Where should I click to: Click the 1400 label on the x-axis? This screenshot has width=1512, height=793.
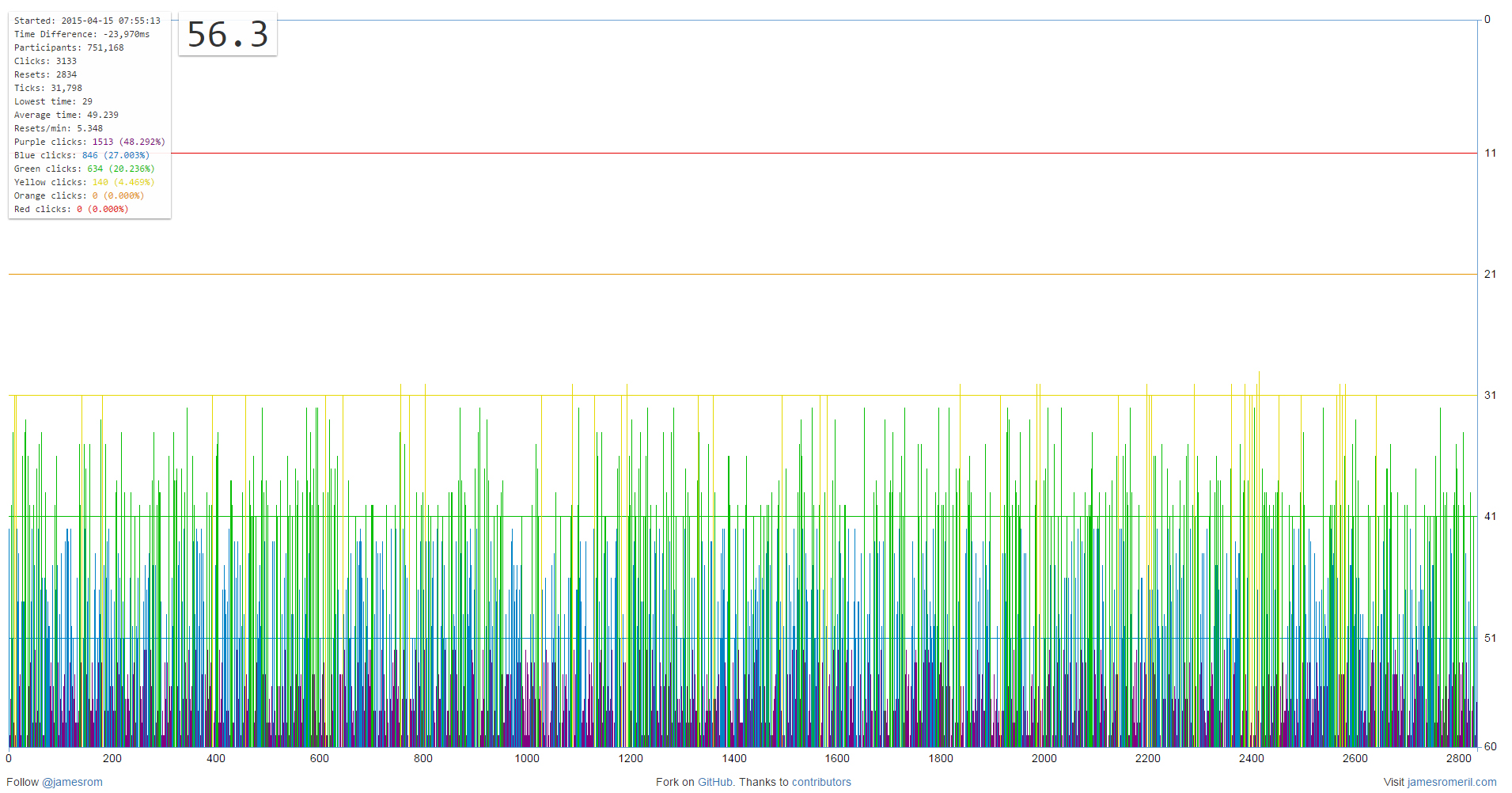(733, 758)
